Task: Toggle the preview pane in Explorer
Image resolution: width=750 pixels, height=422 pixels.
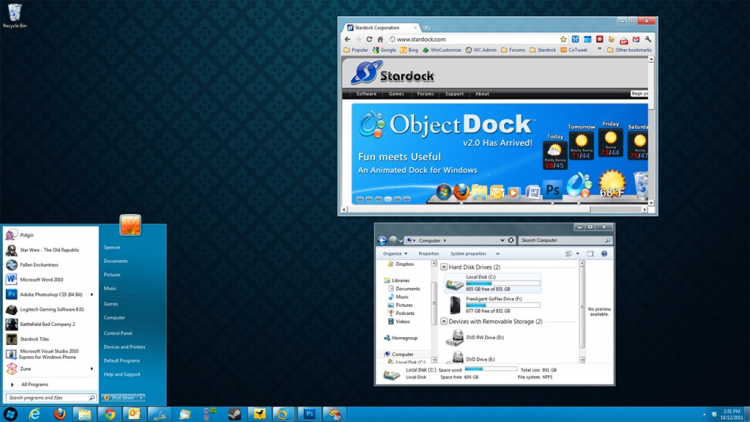Action: [590, 254]
